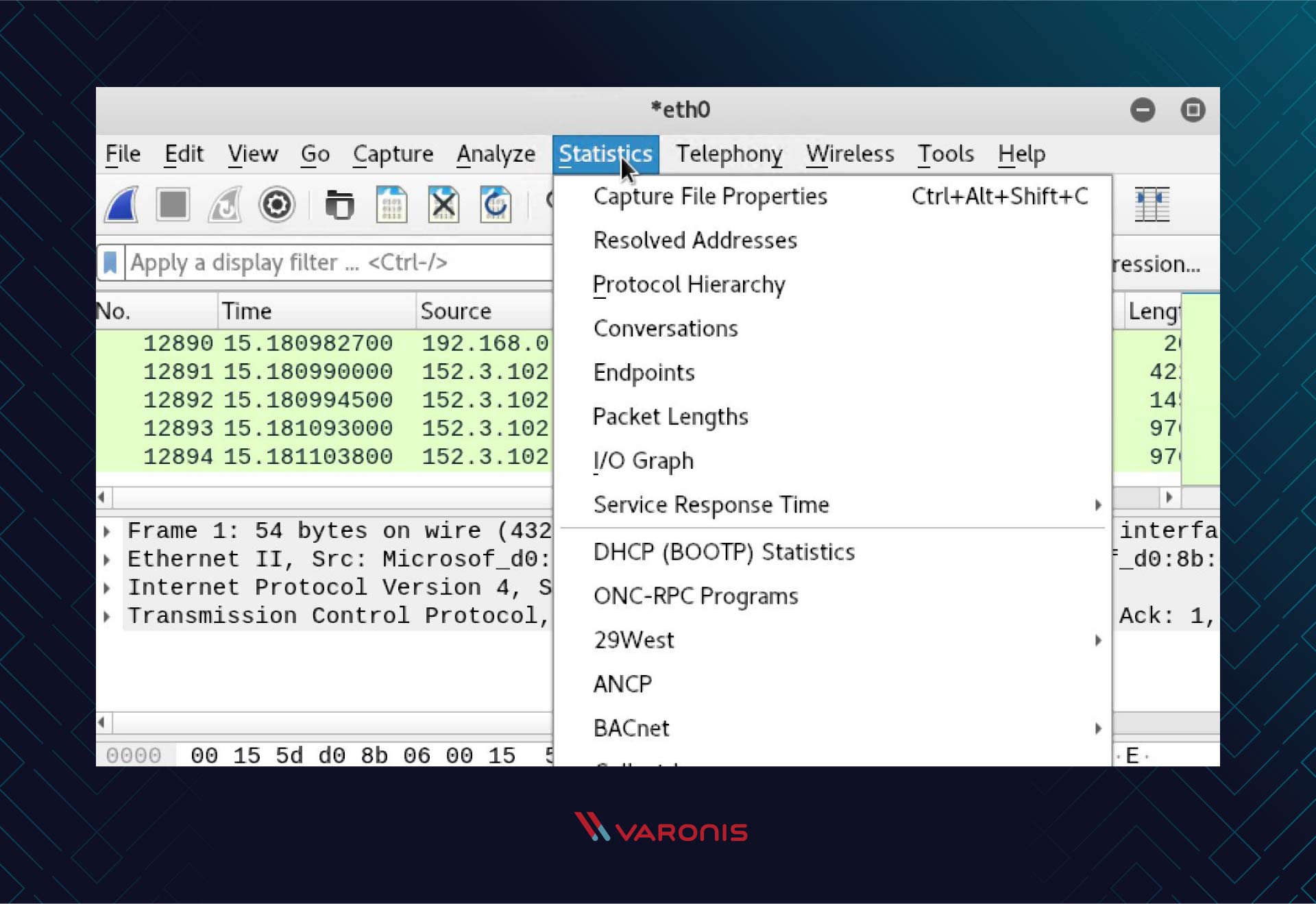1316x904 pixels.
Task: Click packet list scroll-right arrow
Action: pos(1169,497)
